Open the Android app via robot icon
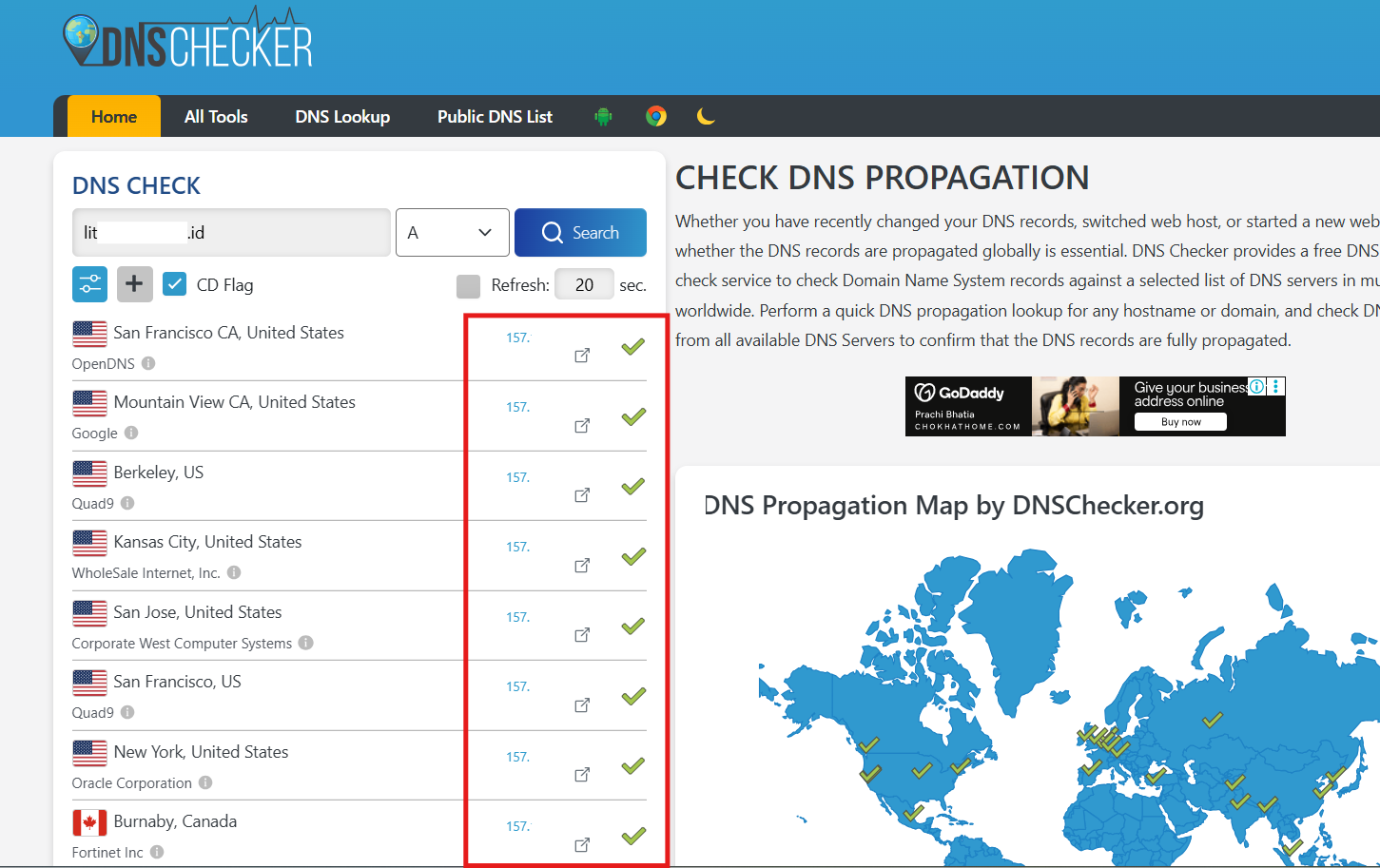The image size is (1380, 868). tap(603, 116)
